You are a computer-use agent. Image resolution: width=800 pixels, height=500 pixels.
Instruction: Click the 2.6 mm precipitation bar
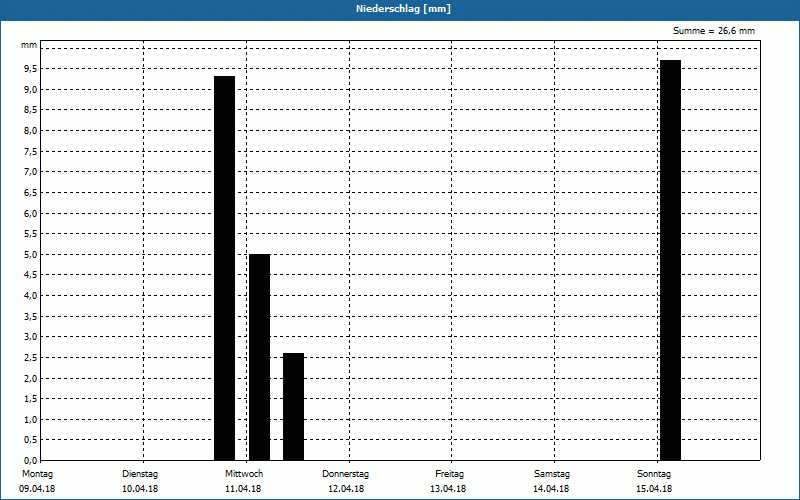pyautogui.click(x=293, y=407)
